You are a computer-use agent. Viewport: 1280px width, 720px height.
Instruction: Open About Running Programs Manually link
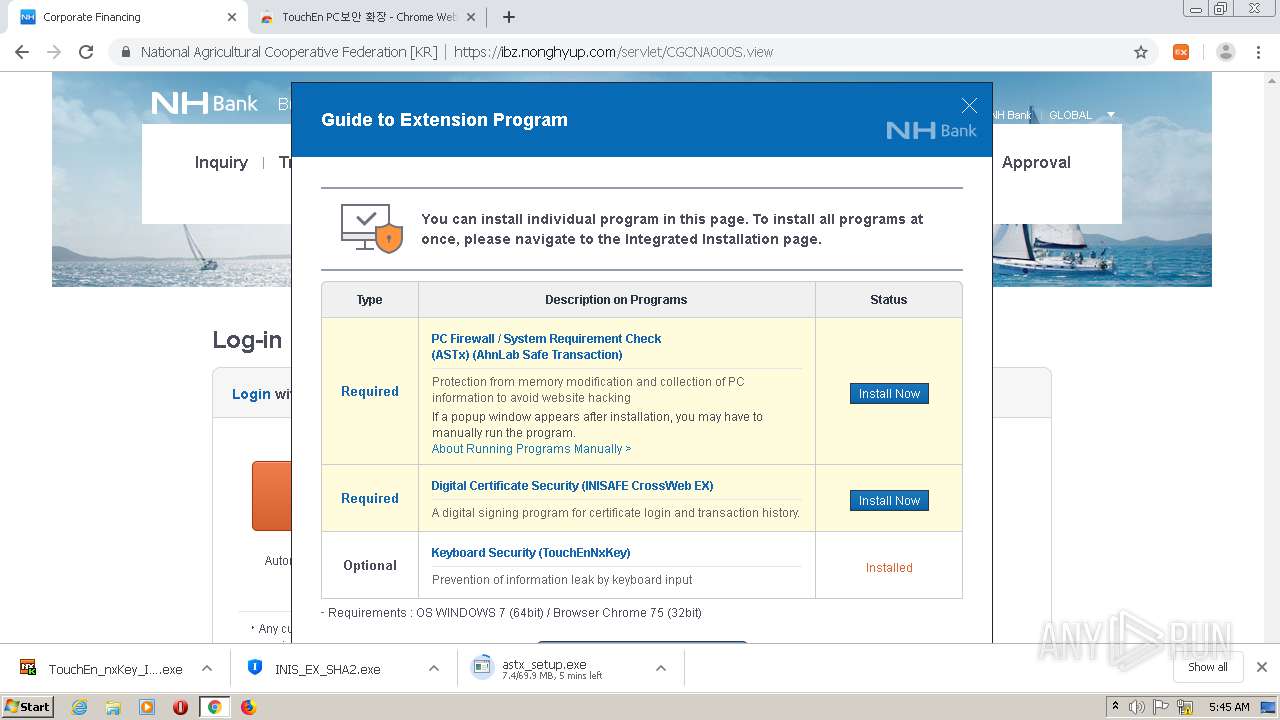tap(531, 449)
